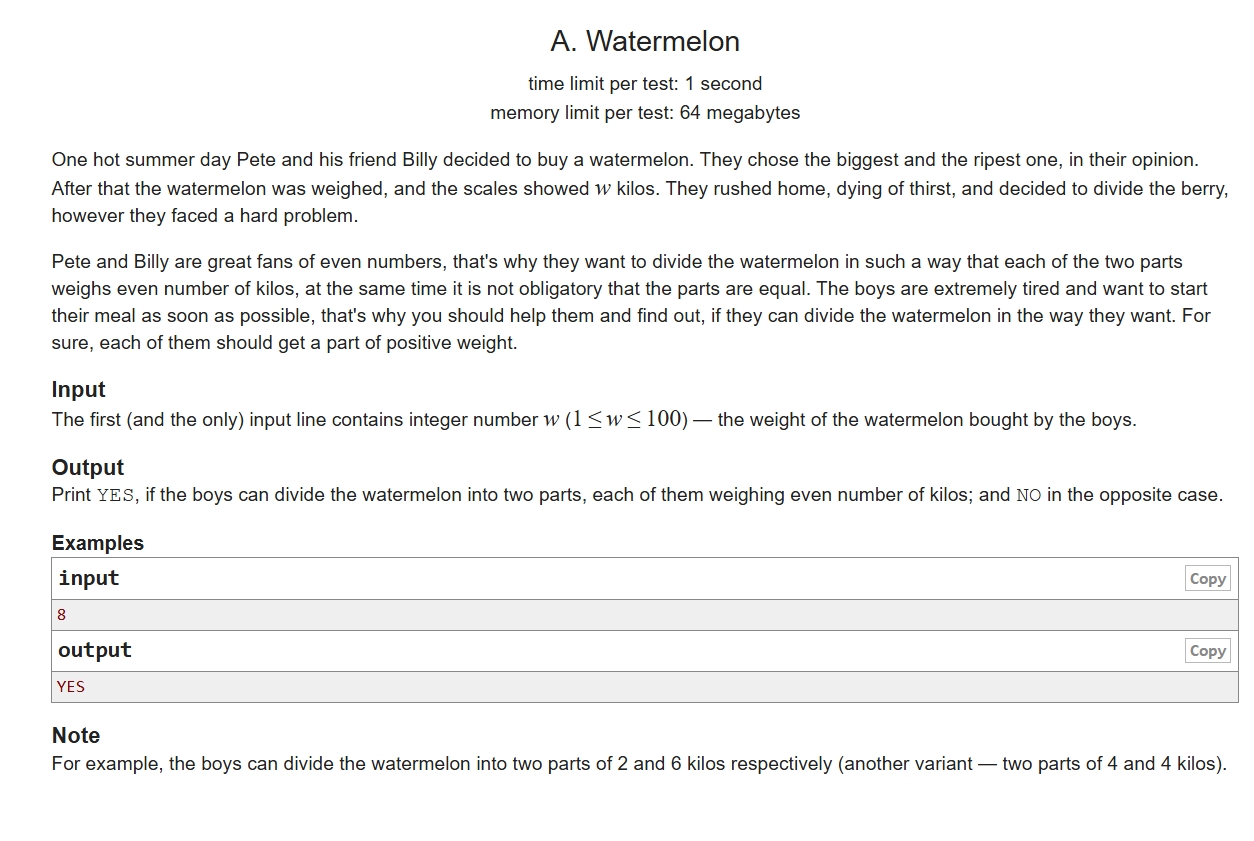Click the paragraph starting 'Pete and Billy are great fans'
Viewport: 1254px width, 841px height.
tap(630, 302)
